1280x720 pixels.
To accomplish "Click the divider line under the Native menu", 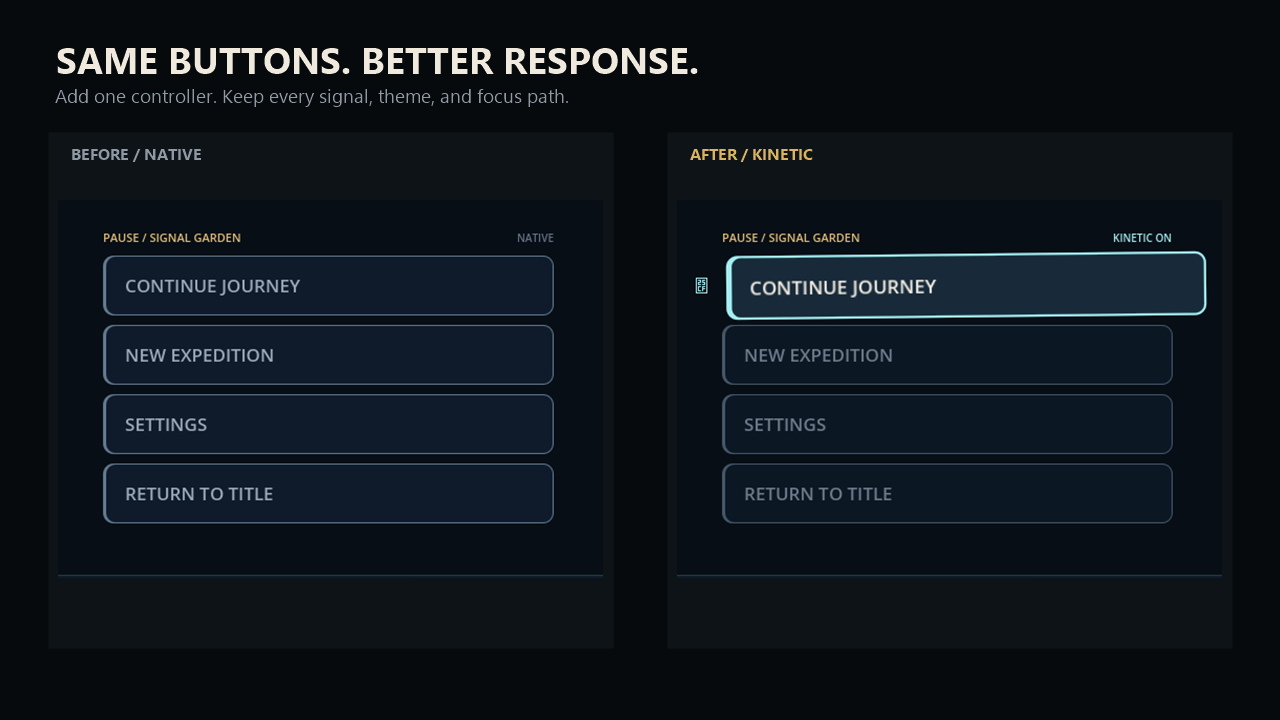I will pyautogui.click(x=330, y=575).
